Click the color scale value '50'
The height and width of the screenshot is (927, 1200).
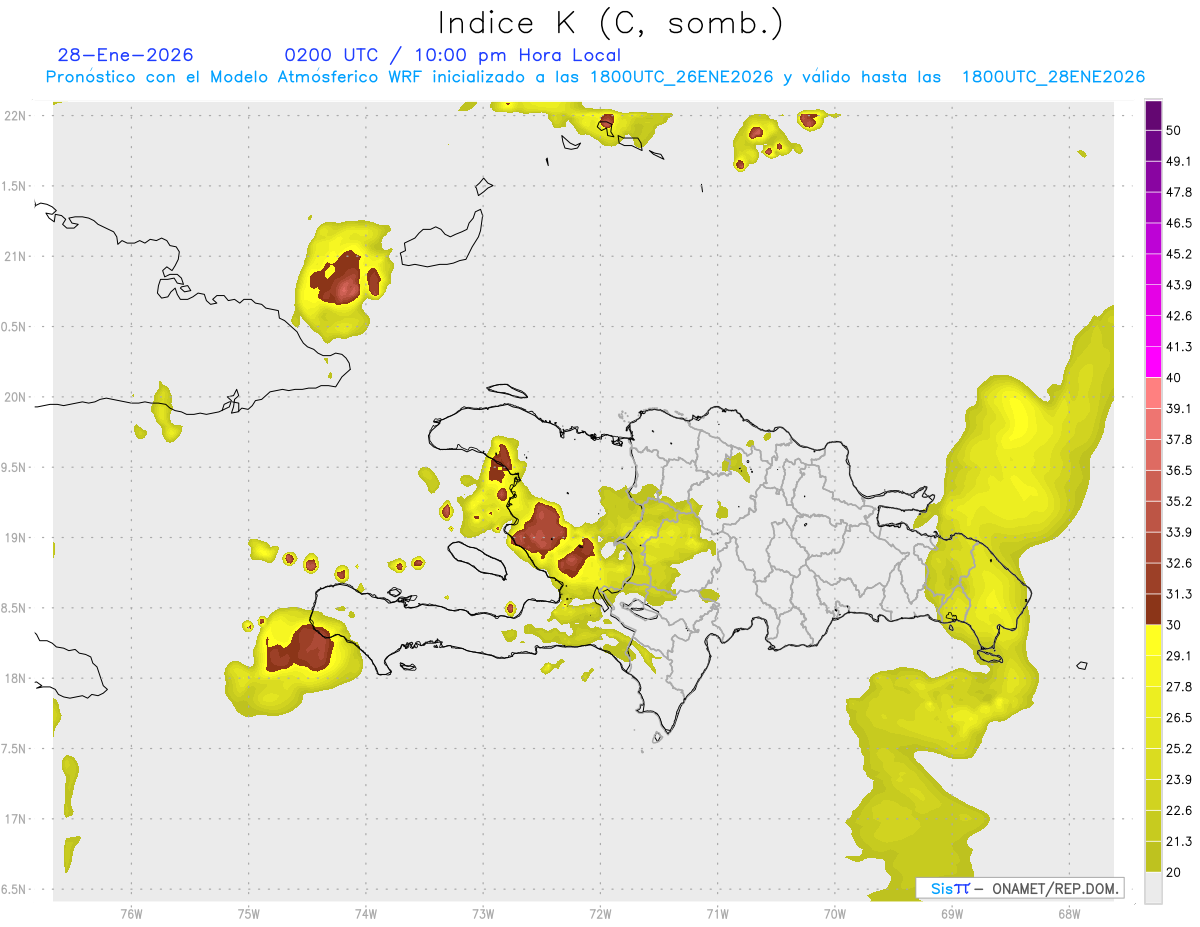[1173, 130]
